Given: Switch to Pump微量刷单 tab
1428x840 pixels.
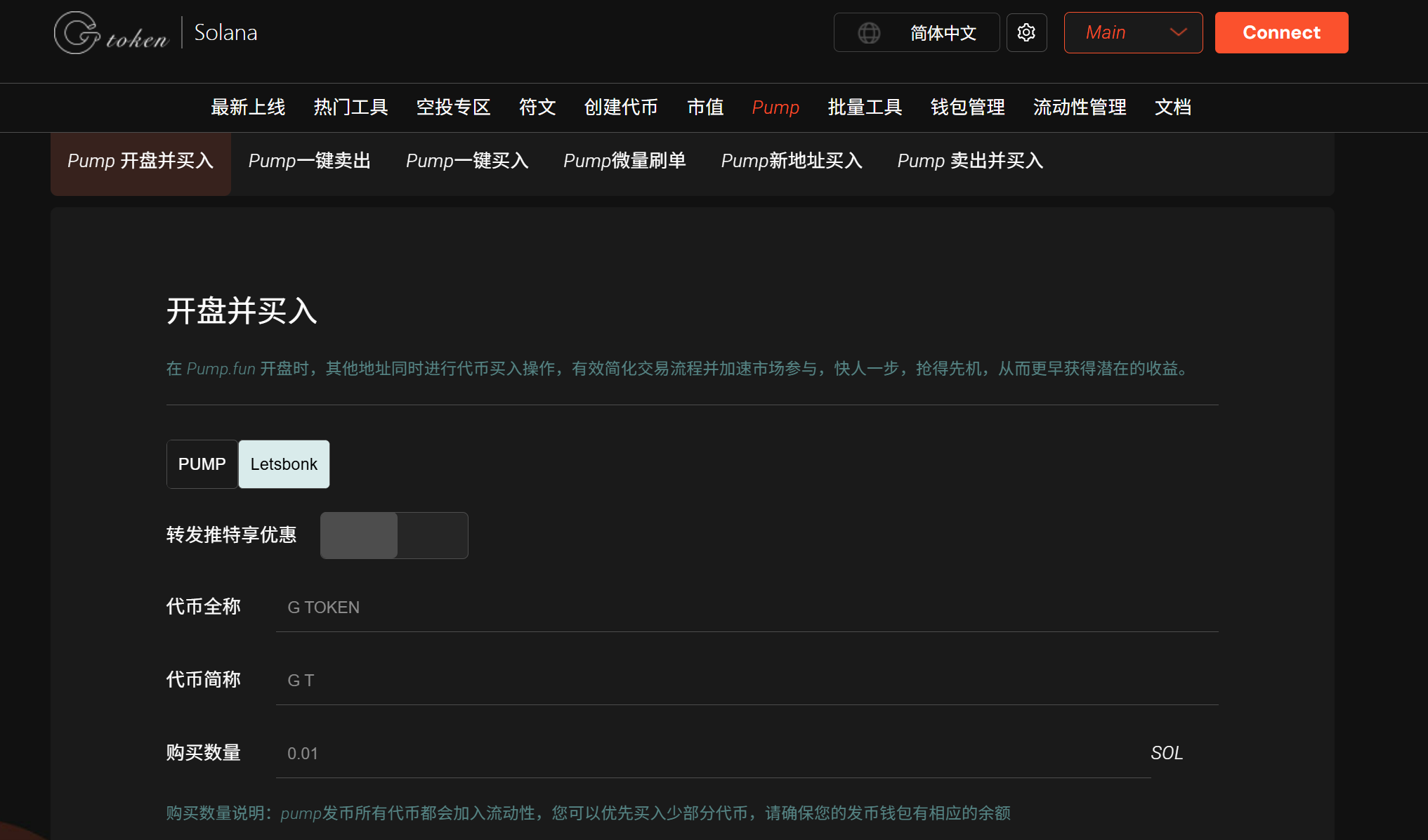Looking at the screenshot, I should (624, 161).
